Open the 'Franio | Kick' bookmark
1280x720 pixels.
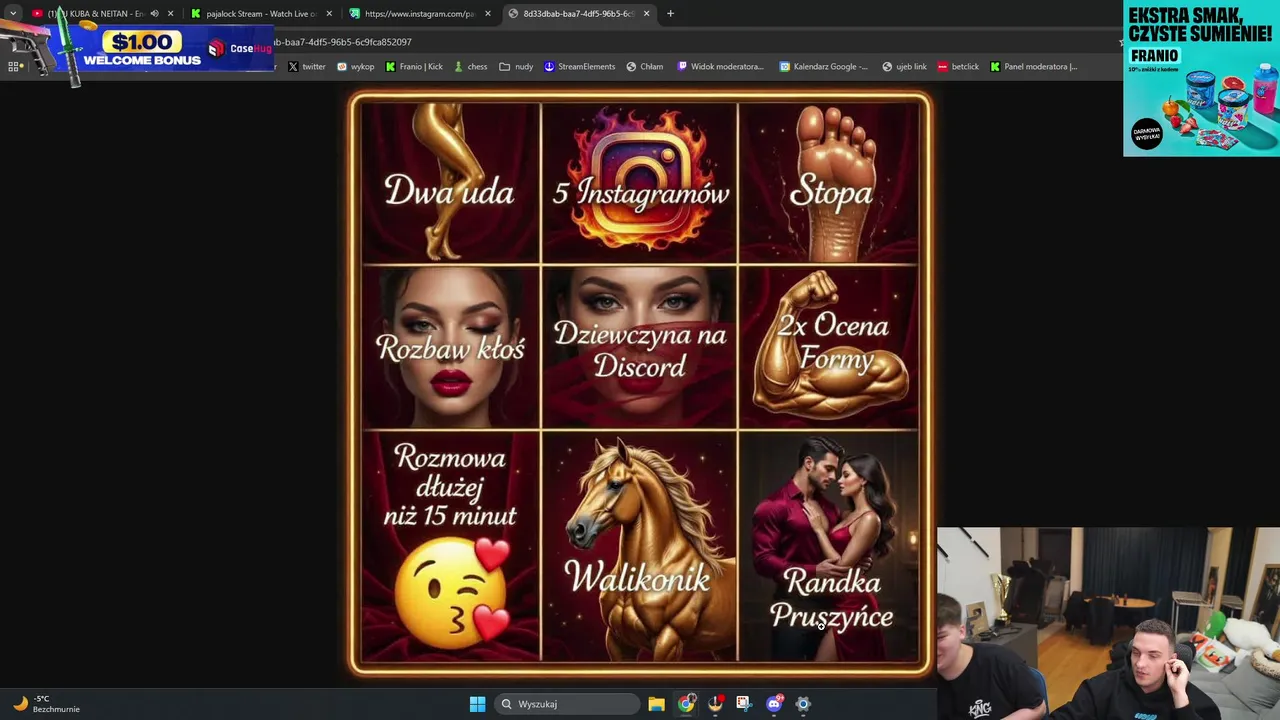click(x=414, y=67)
